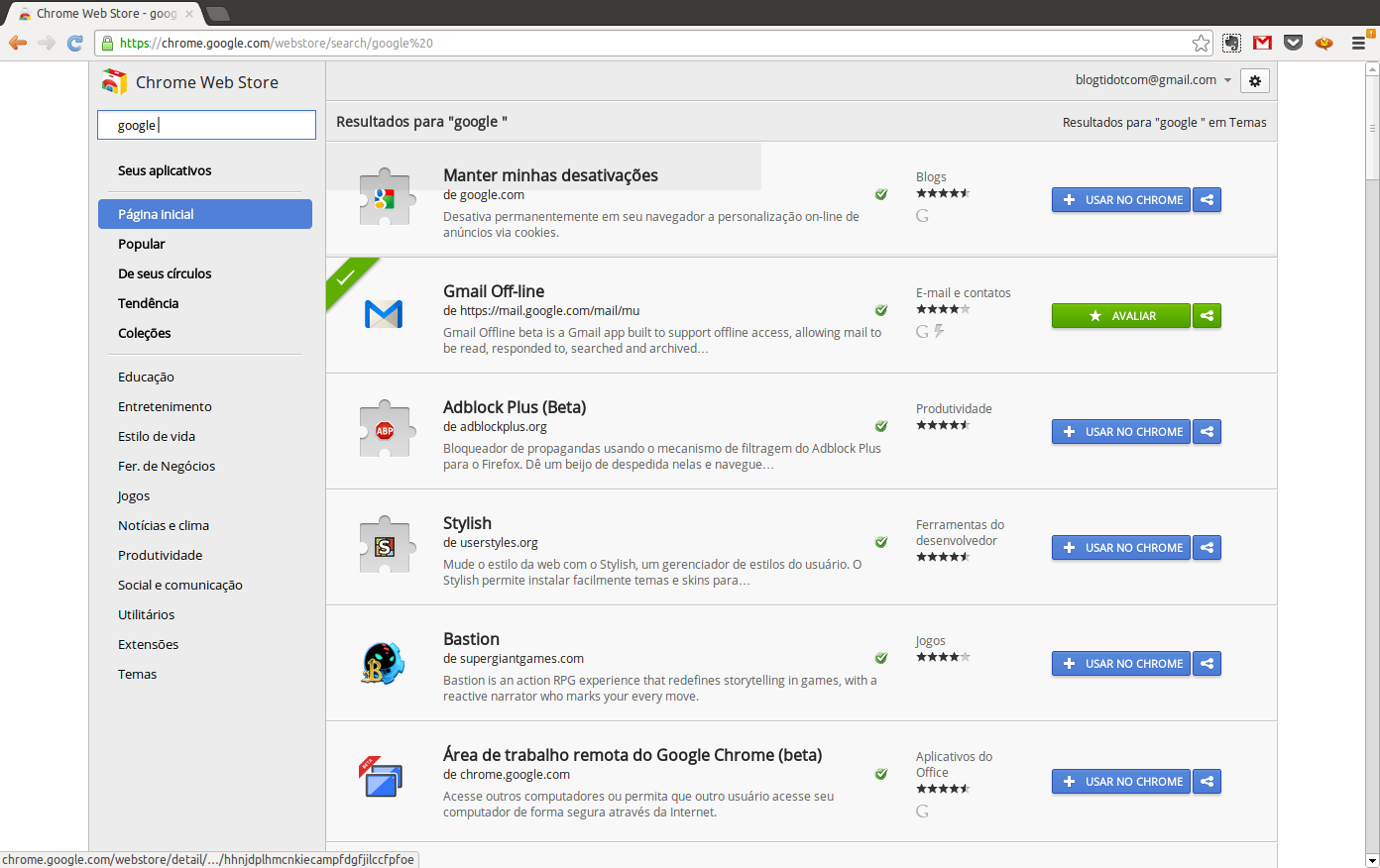Select Página inicial in sidebar
This screenshot has width=1380, height=868.
click(x=205, y=214)
